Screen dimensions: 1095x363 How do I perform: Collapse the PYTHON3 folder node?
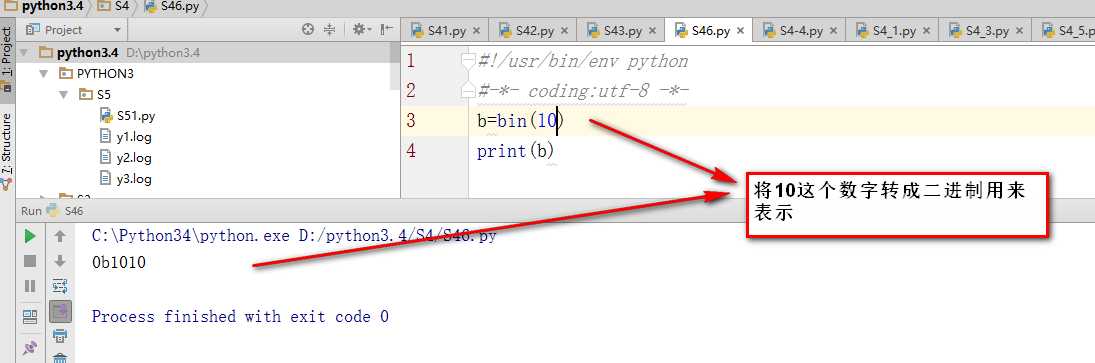point(44,73)
